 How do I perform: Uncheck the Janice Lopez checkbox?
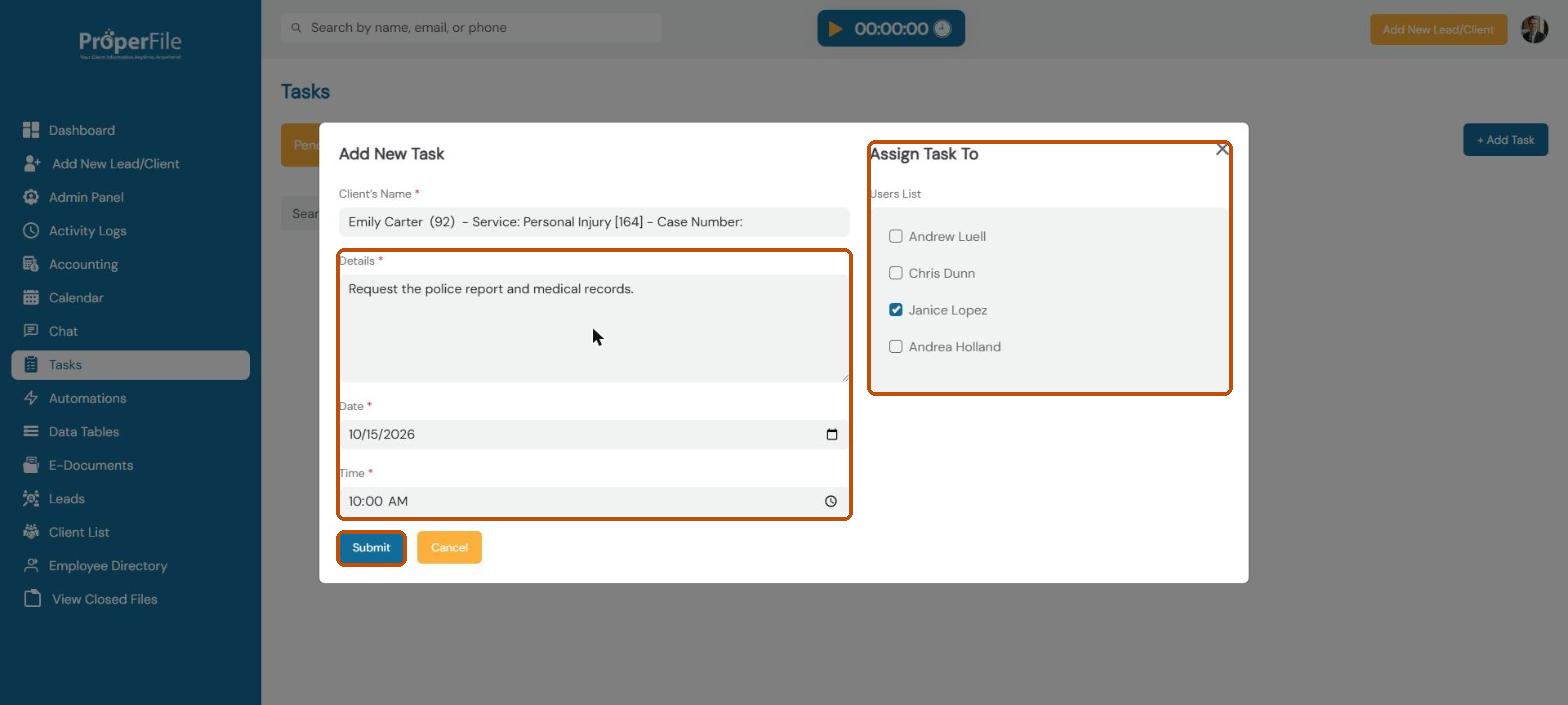click(896, 310)
